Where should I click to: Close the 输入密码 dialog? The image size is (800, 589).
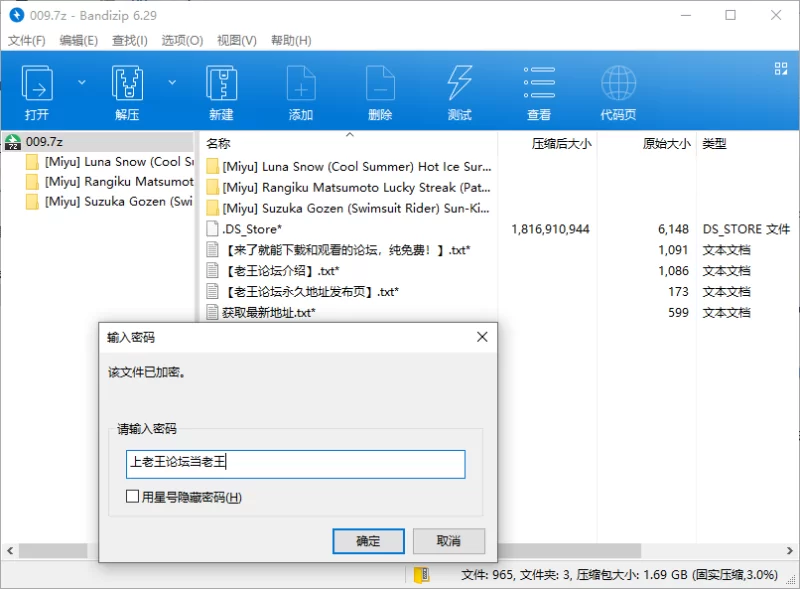tap(482, 337)
